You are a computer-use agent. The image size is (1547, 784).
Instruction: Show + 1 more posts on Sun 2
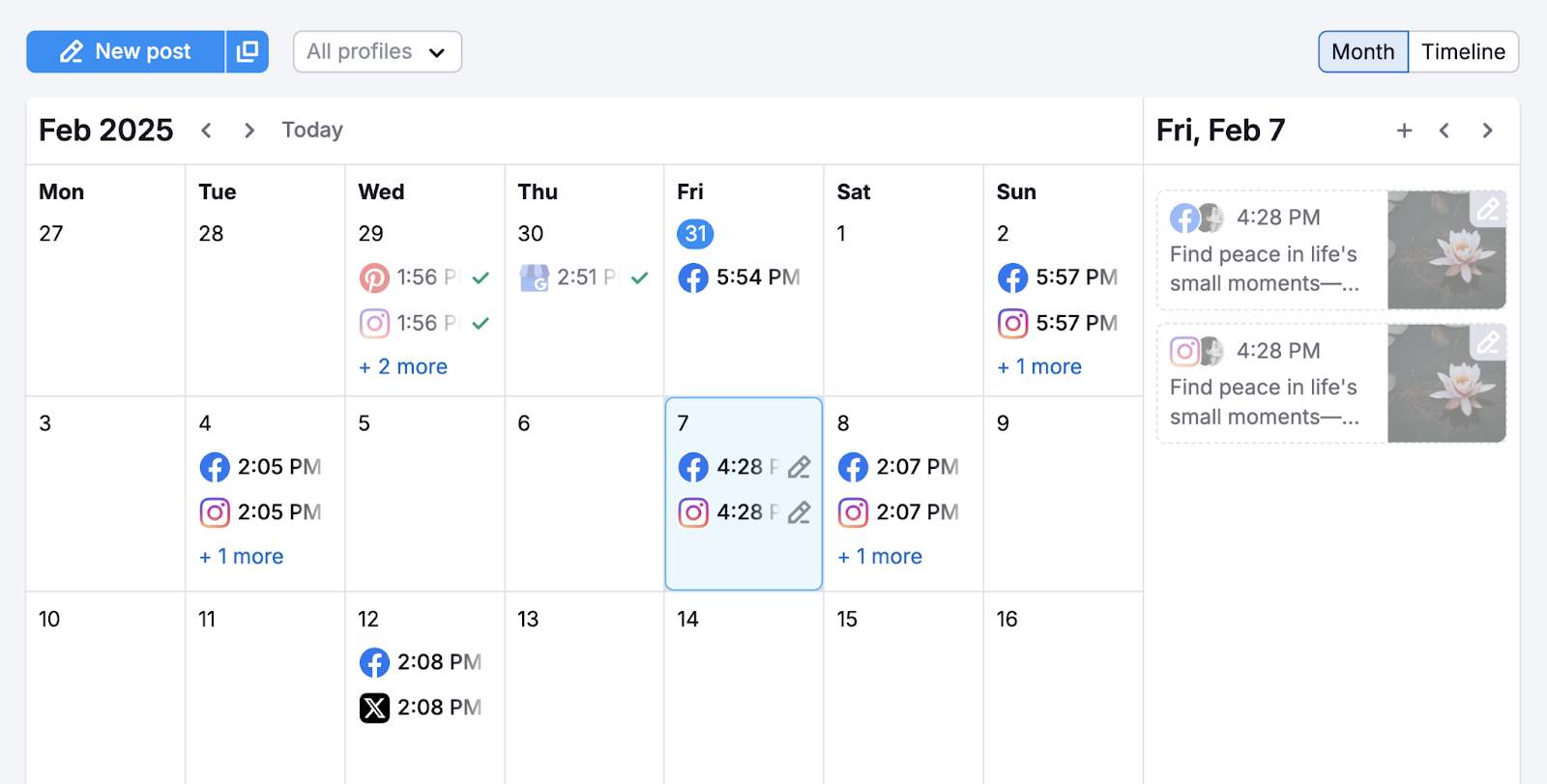(1039, 366)
